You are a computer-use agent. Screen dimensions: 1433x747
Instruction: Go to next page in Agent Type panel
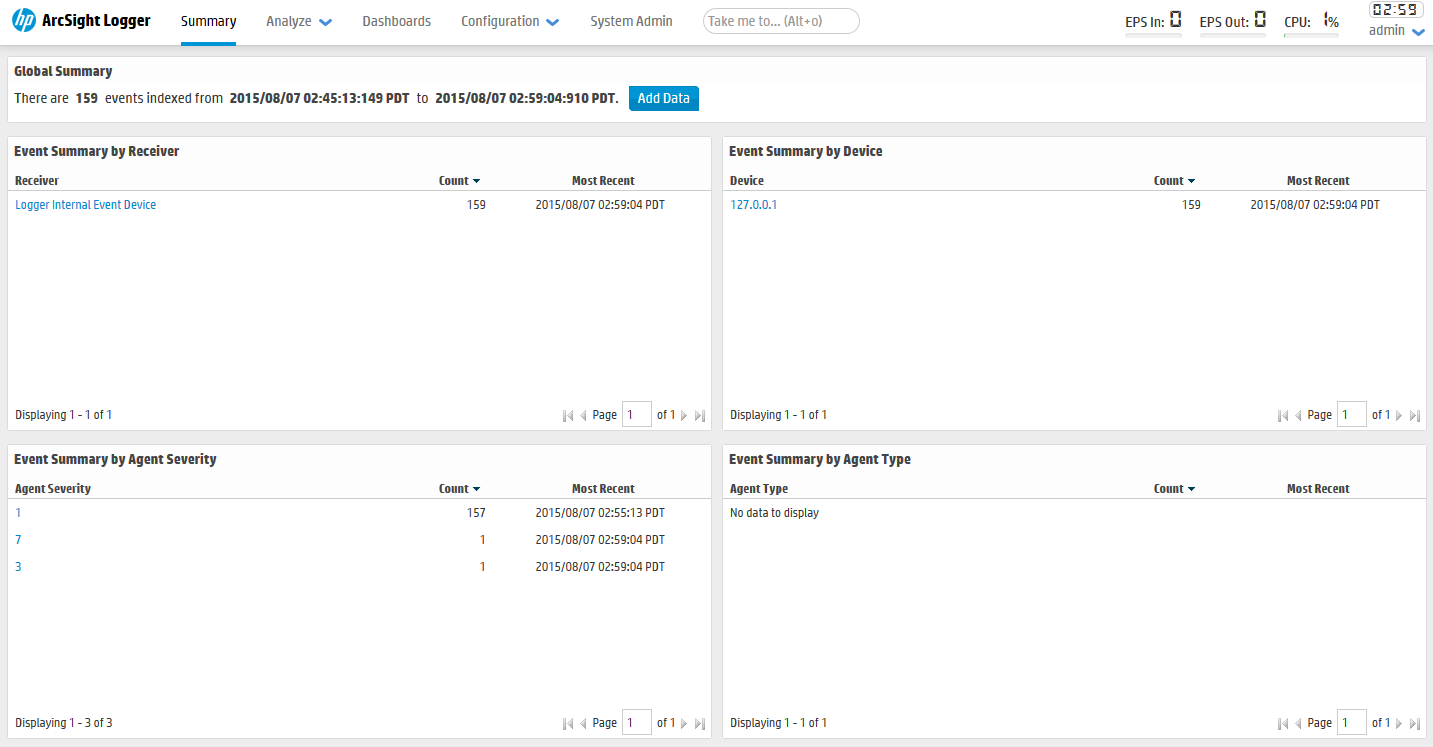[x=1399, y=723]
